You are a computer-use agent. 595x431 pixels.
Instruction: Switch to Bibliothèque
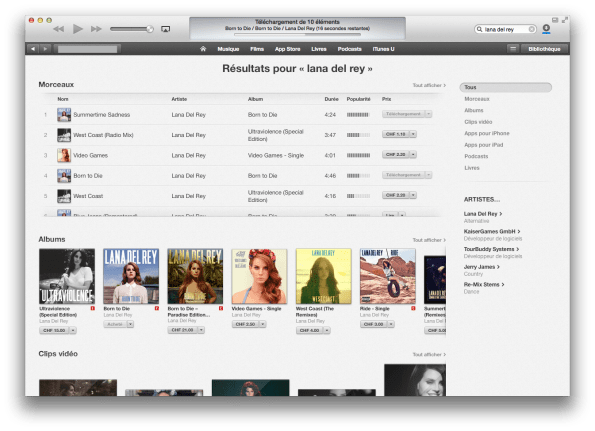click(544, 49)
